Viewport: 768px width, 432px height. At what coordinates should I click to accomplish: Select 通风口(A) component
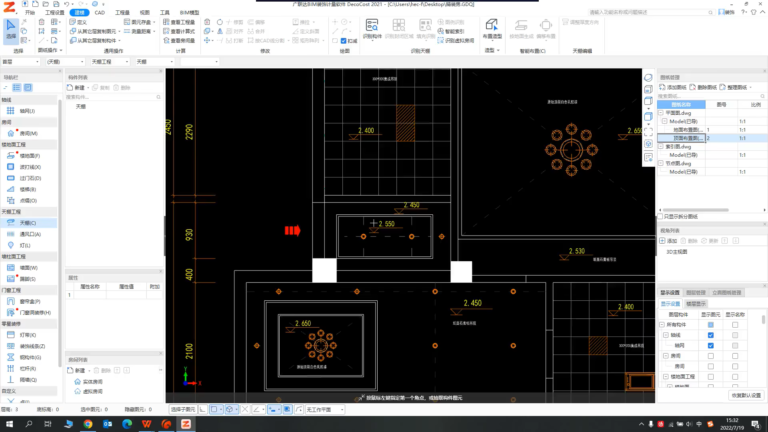click(24, 234)
